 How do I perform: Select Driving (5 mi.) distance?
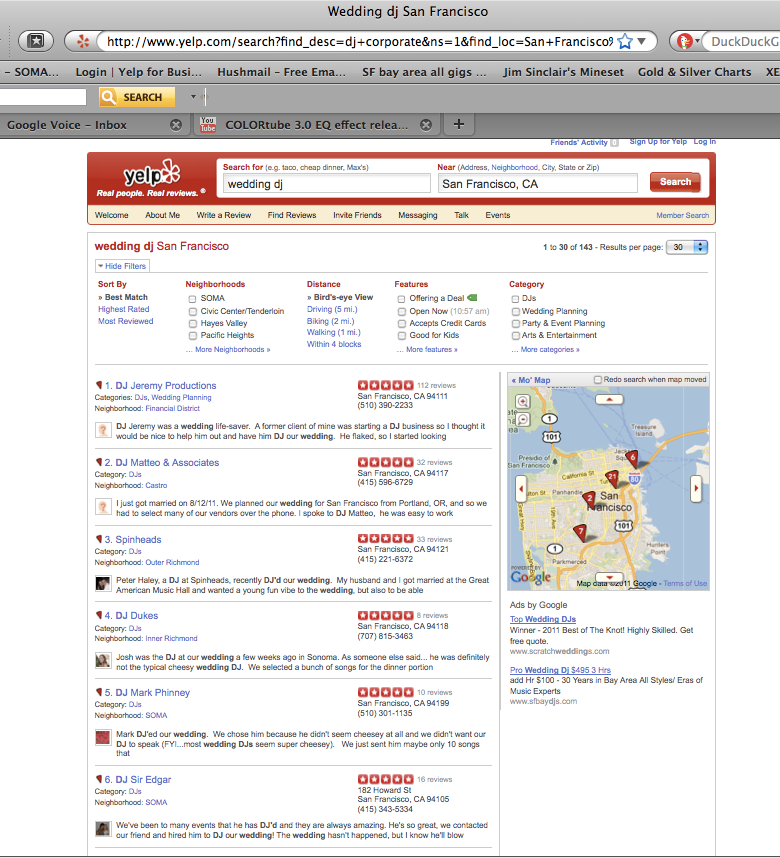pos(332,309)
